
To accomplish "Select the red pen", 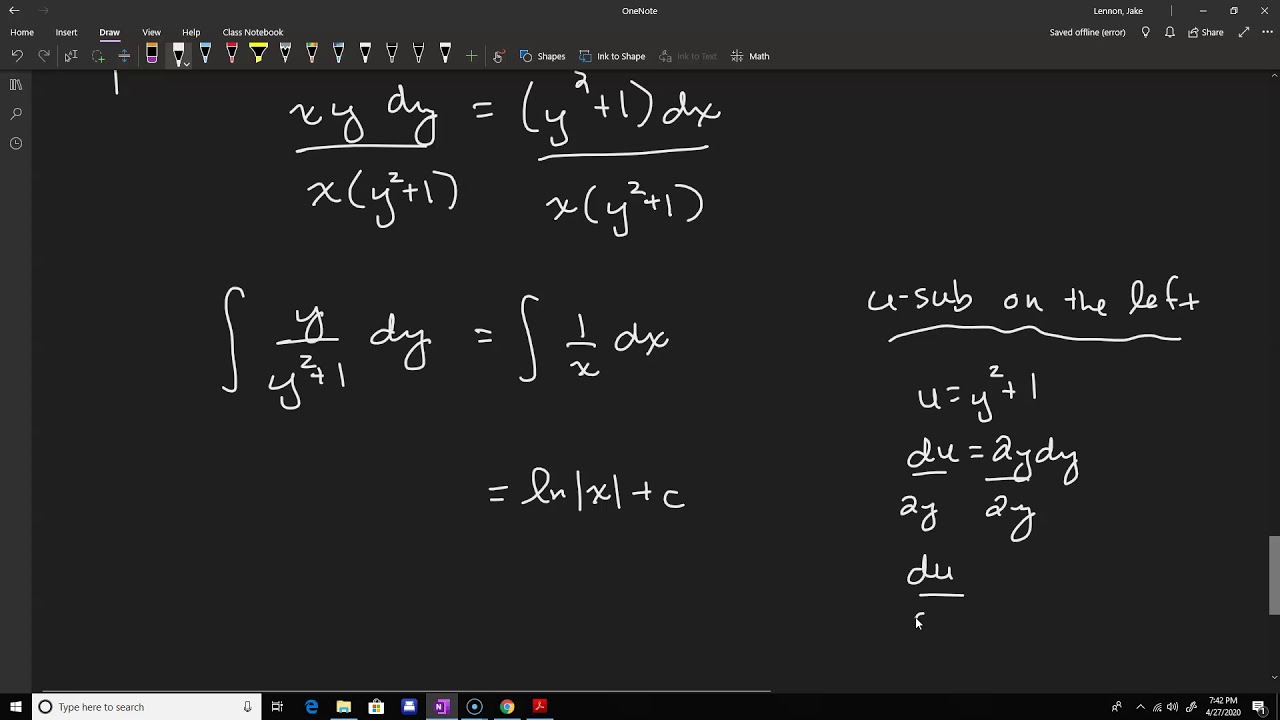I will coord(232,55).
